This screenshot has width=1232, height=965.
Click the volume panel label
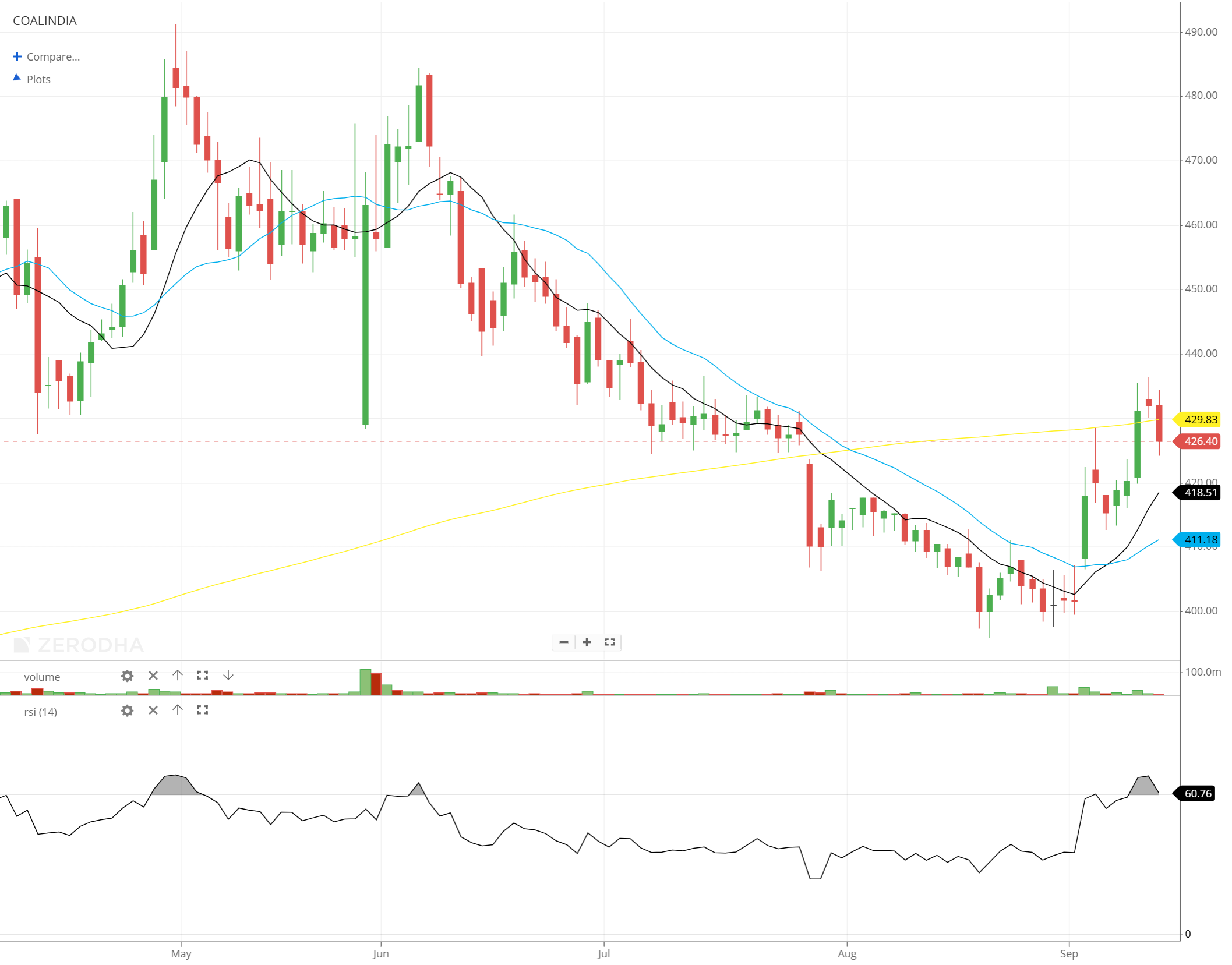(42, 677)
